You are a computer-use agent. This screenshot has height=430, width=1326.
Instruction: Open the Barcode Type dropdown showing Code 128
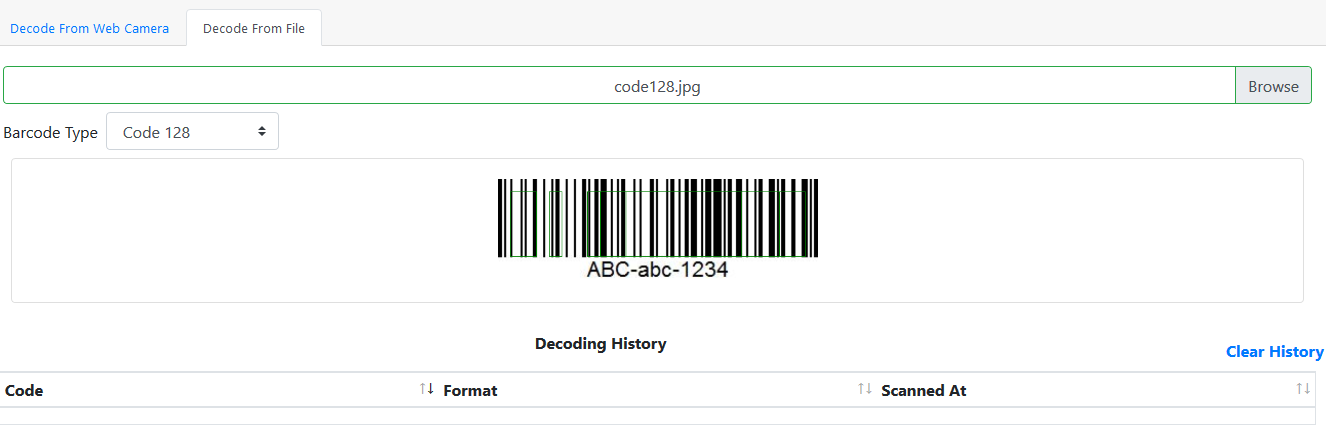pyautogui.click(x=192, y=132)
